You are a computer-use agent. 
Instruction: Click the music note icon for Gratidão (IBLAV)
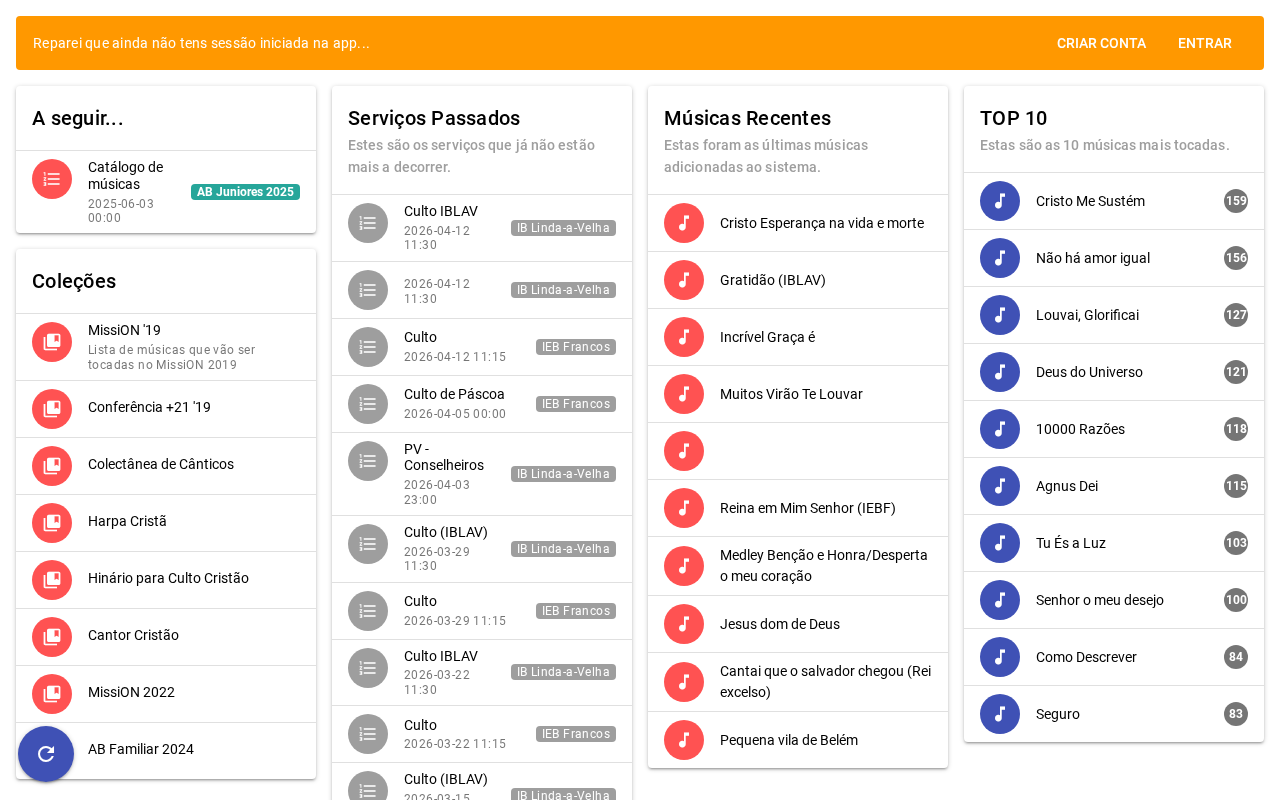tap(684, 280)
